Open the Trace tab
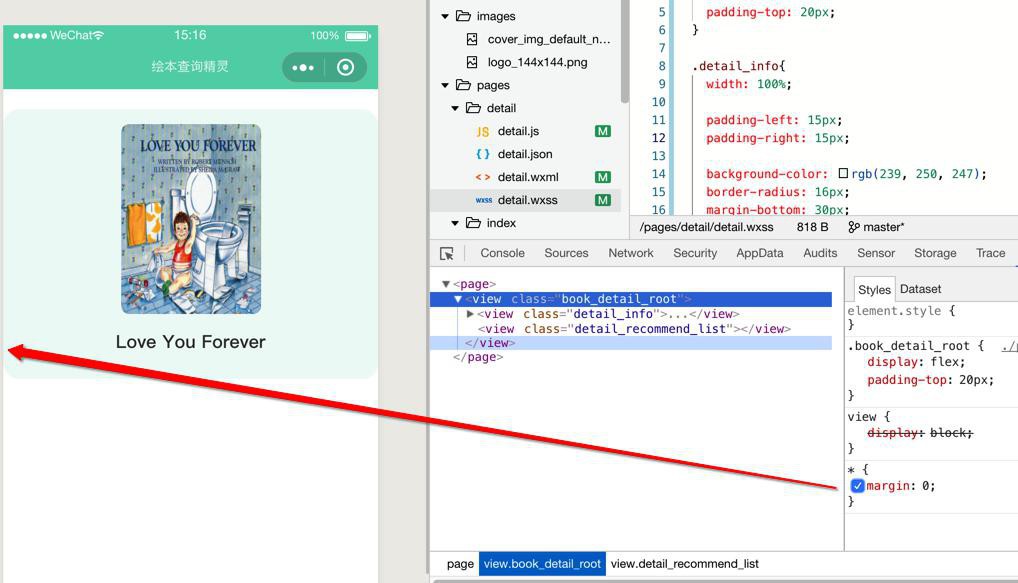1018x583 pixels. (990, 253)
